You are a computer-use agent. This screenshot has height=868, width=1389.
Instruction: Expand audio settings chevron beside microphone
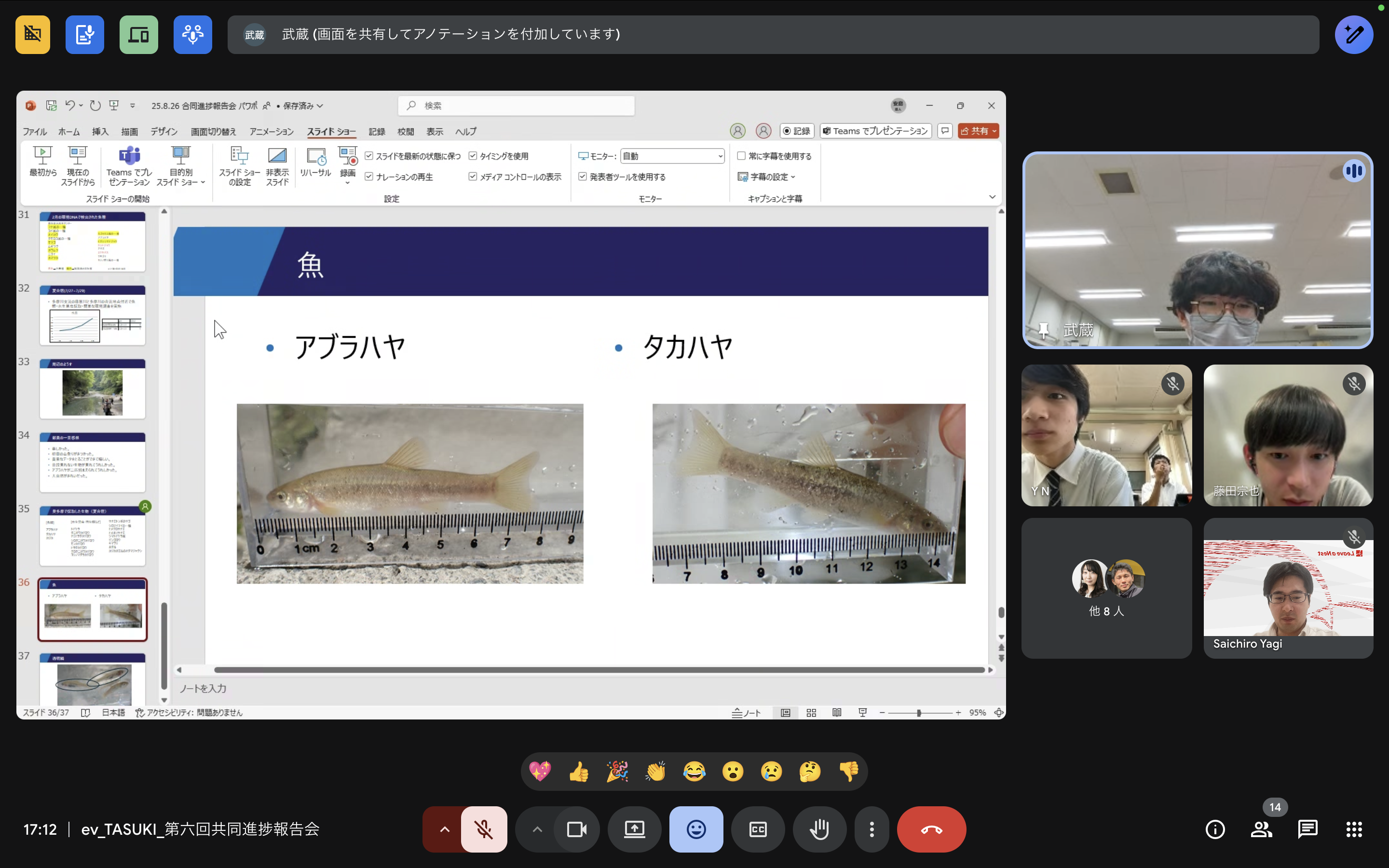[x=444, y=829]
